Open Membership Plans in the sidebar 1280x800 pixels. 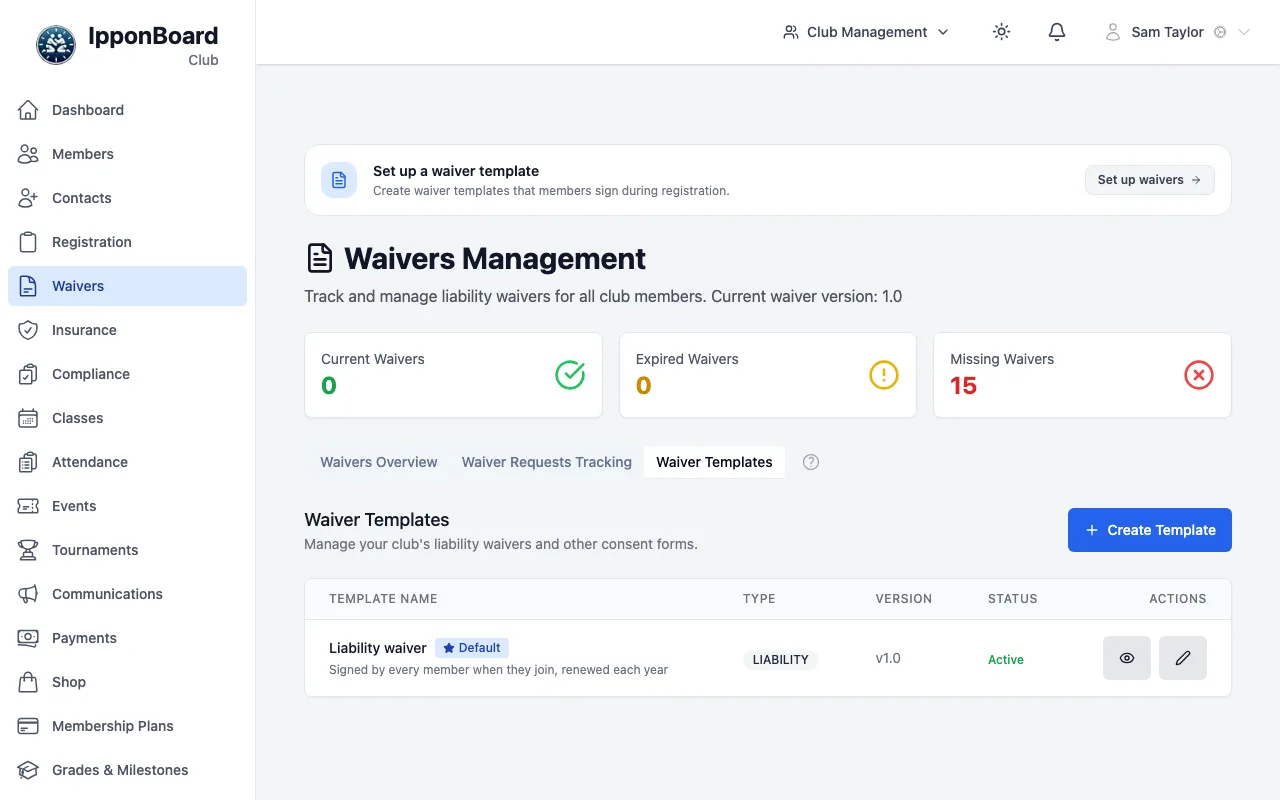(127, 726)
